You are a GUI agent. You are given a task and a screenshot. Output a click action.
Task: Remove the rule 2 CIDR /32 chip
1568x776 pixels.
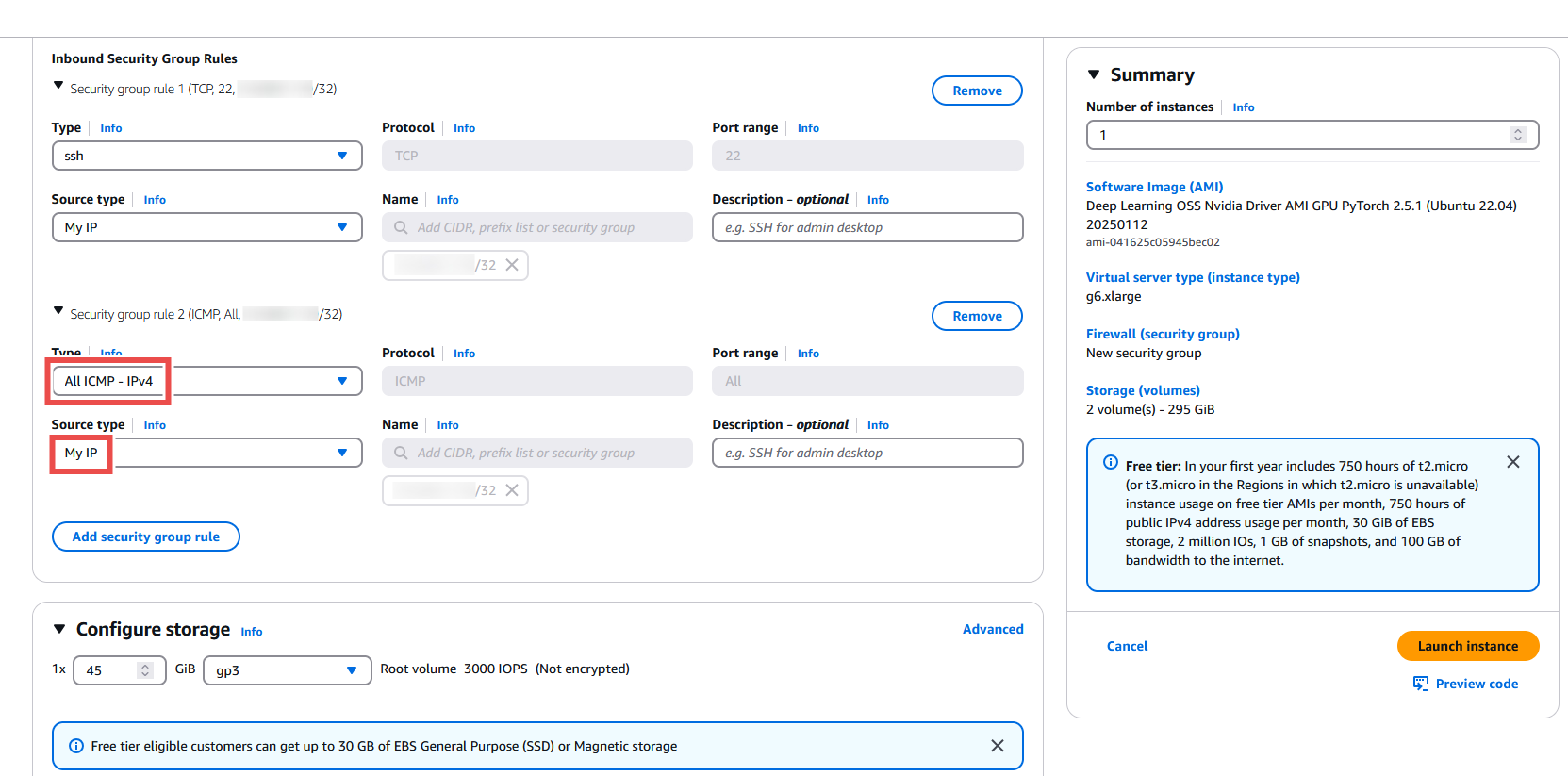512,490
